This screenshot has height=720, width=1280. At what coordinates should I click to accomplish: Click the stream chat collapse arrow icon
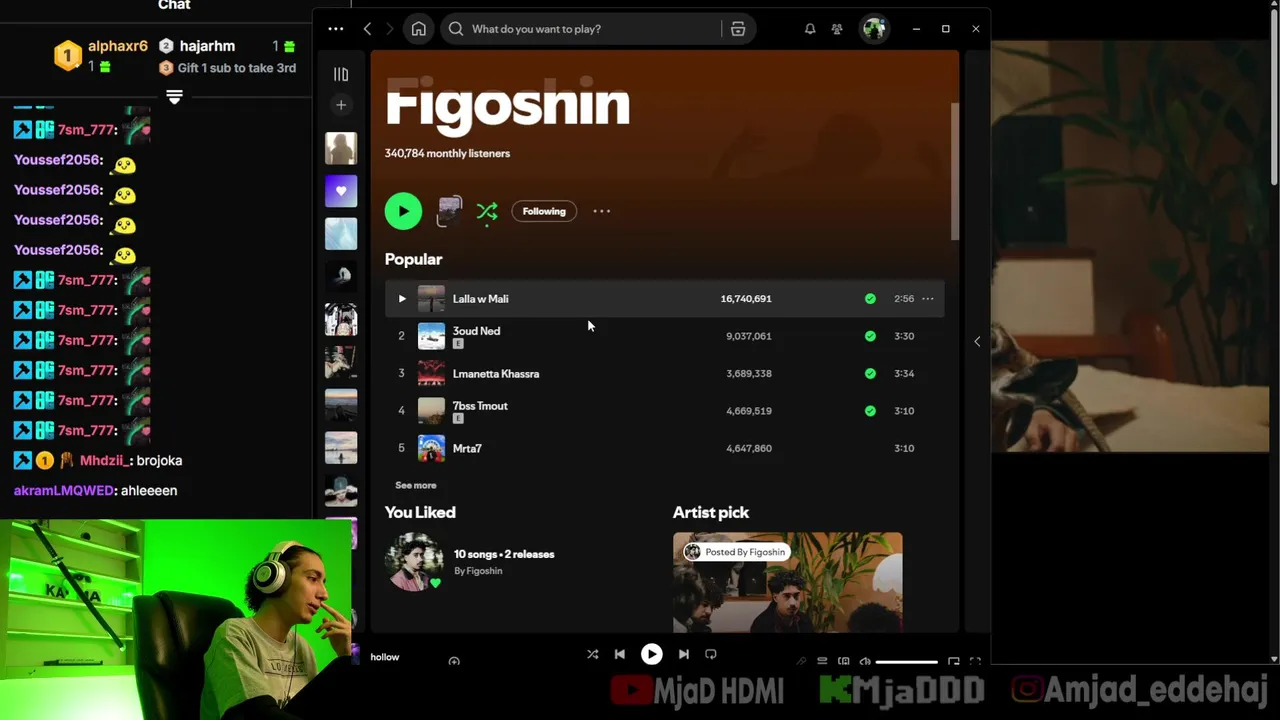coord(174,97)
